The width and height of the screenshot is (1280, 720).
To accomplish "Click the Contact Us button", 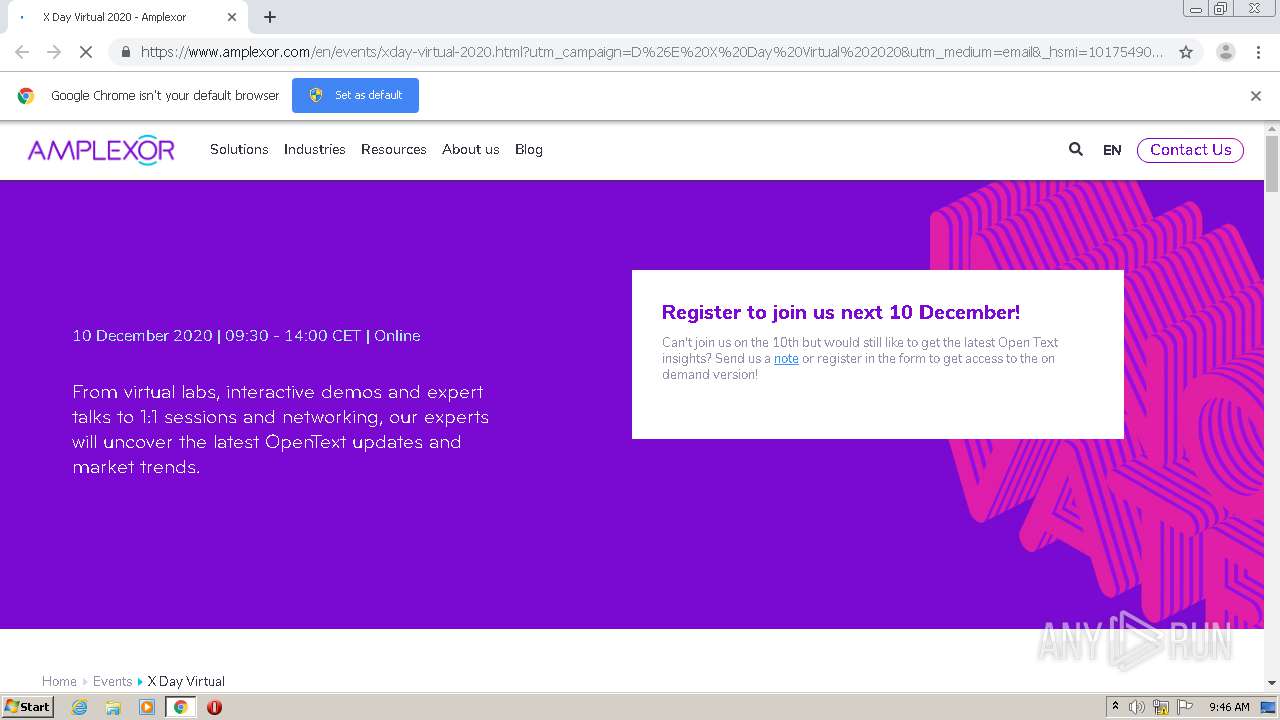I will point(1190,150).
